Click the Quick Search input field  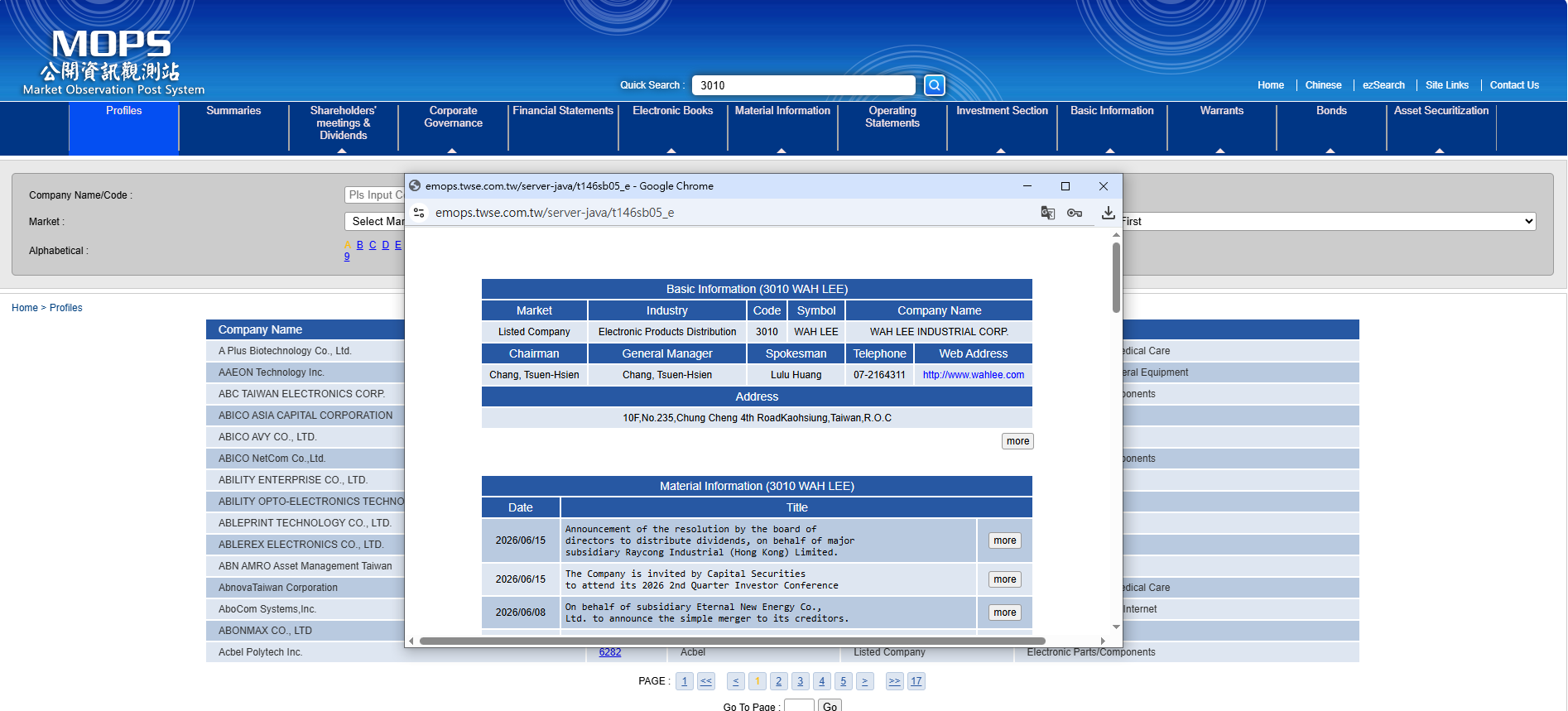pyautogui.click(x=803, y=85)
